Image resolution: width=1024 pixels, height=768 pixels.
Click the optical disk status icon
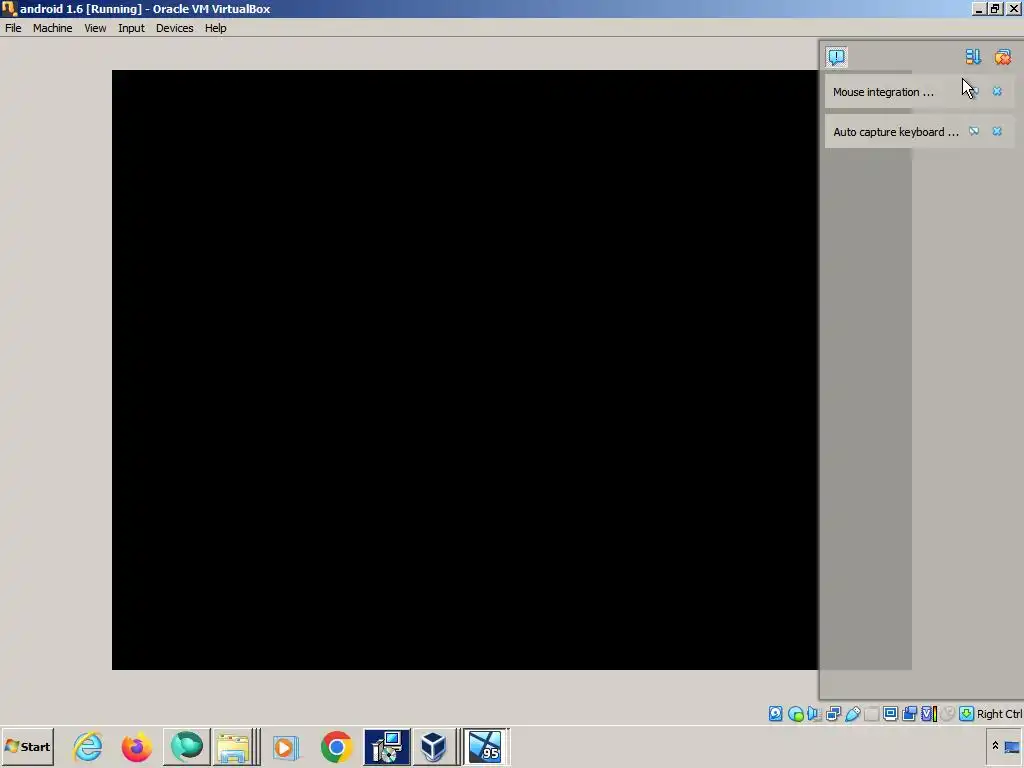pyautogui.click(x=795, y=714)
